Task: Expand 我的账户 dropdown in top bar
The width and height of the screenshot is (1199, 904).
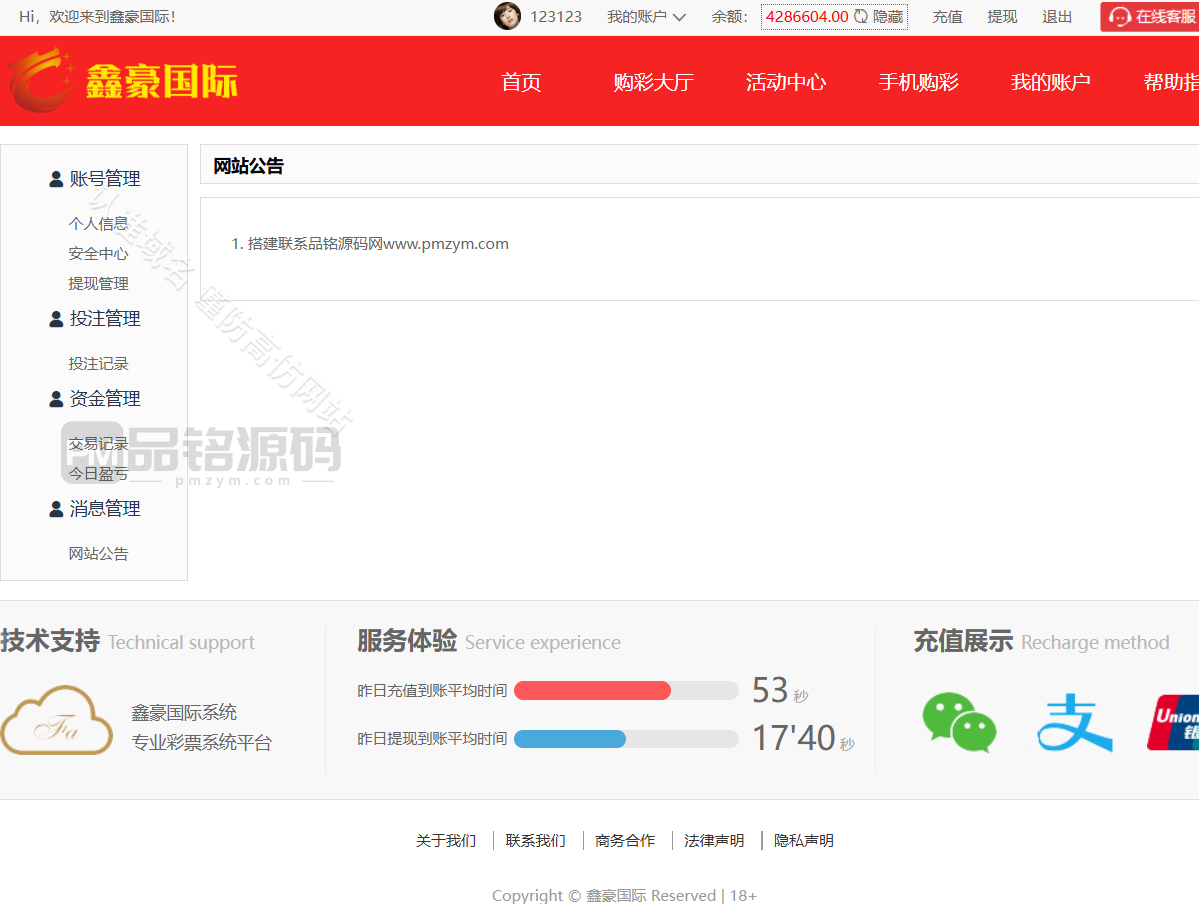Action: [x=646, y=17]
